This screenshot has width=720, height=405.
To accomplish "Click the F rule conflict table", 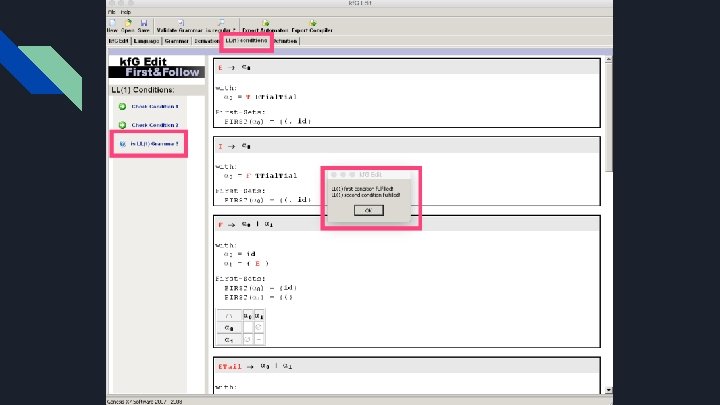I will (241, 327).
